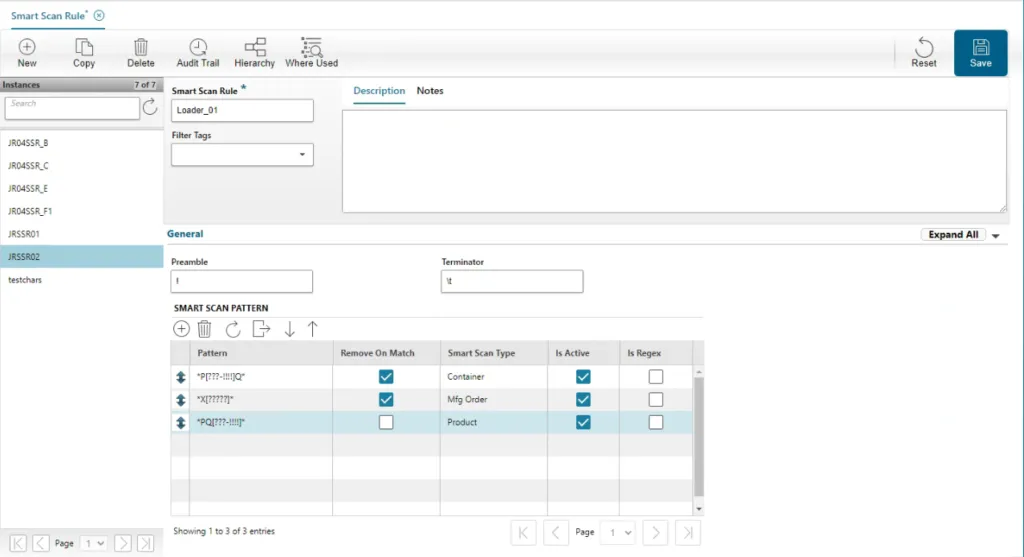The image size is (1024, 557).
Task: Create a New smart scan rule
Action: (27, 53)
